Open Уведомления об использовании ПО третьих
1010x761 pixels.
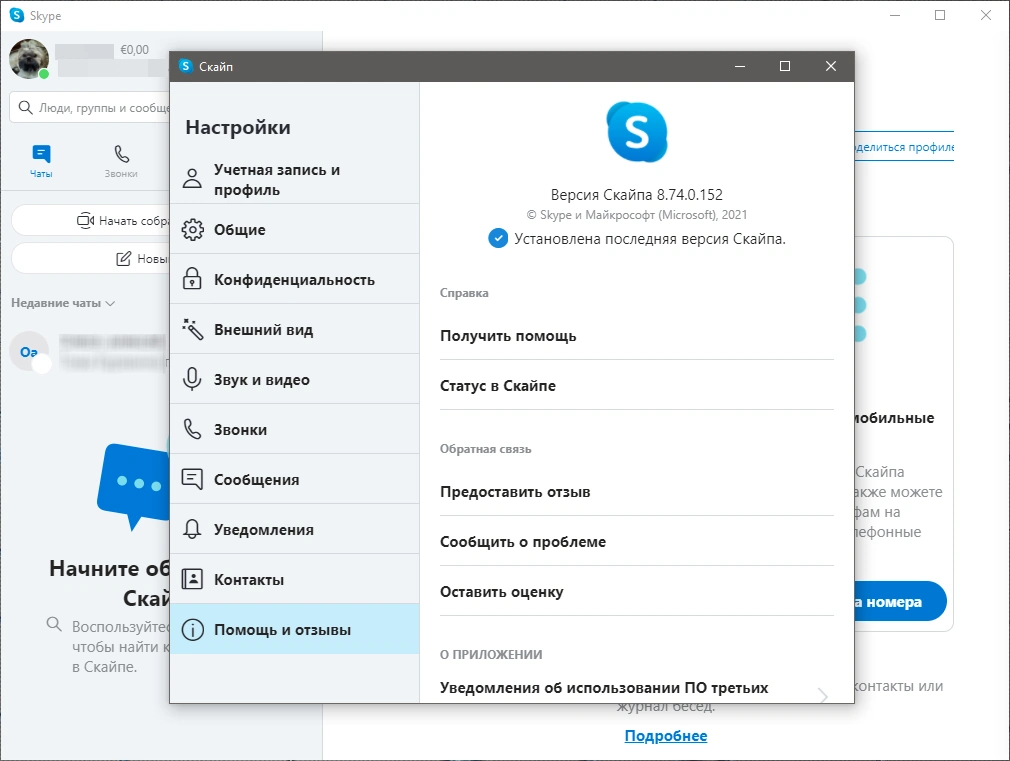[x=636, y=688]
